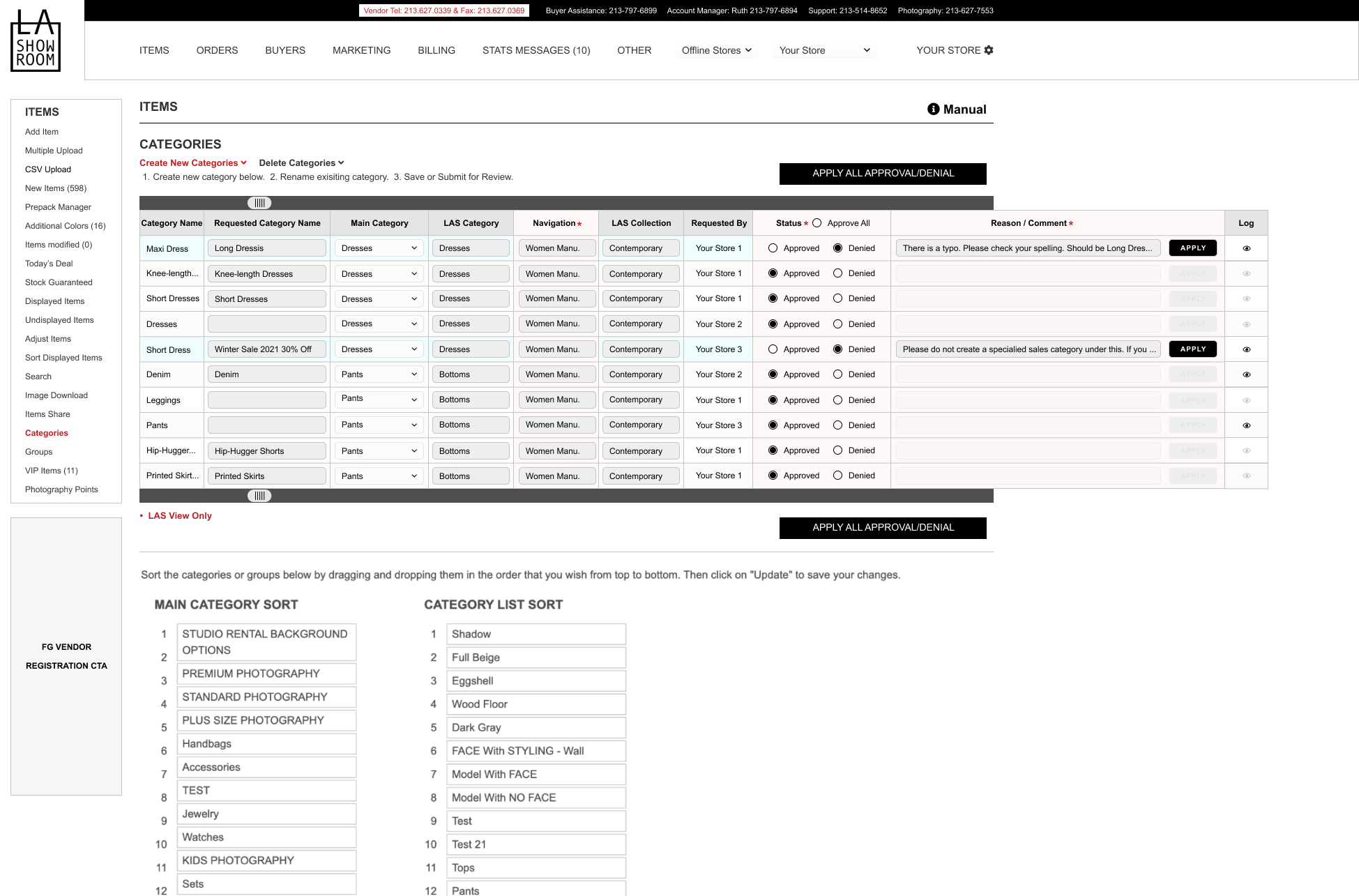Click the top APPLY ALL APPROVAL/DENIAL button

click(882, 174)
